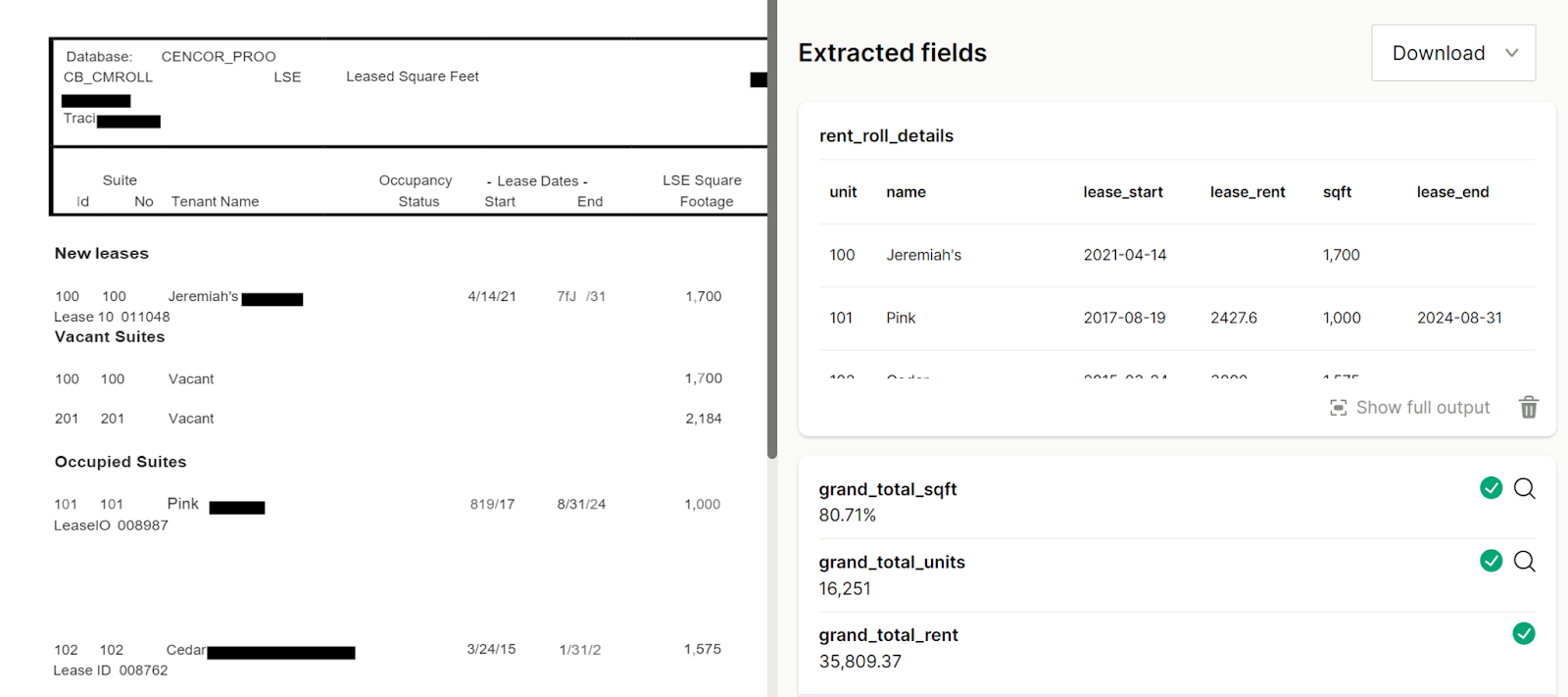Viewport: 1568px width, 697px height.
Task: Click the magnifier icon beside grand_total_units
Action: 1524,561
